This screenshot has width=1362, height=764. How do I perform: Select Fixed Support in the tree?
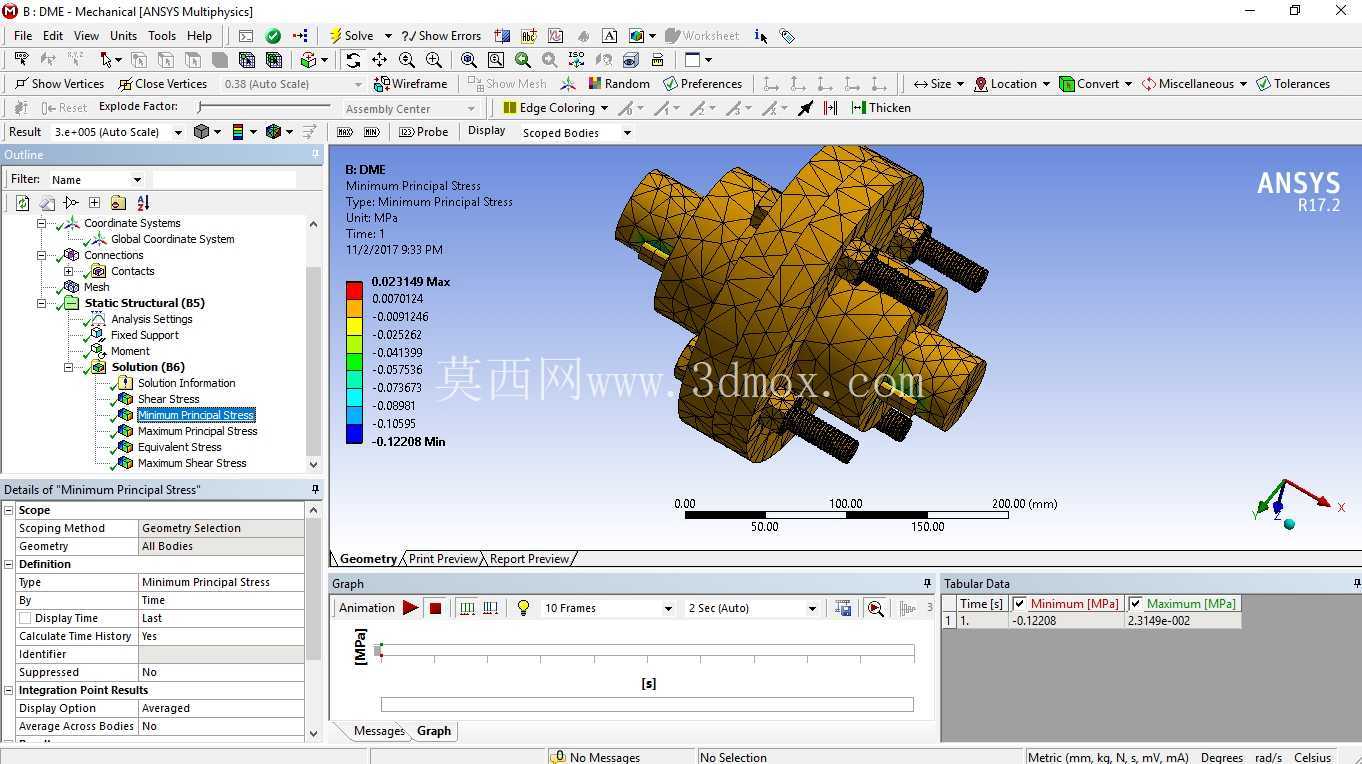coord(144,335)
